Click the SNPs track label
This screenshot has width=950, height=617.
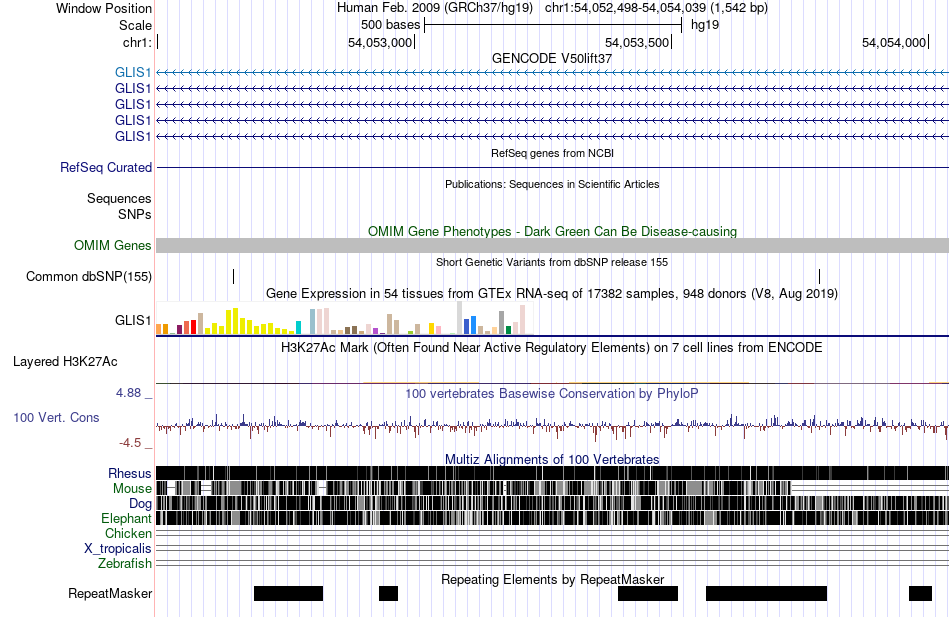[x=135, y=215]
